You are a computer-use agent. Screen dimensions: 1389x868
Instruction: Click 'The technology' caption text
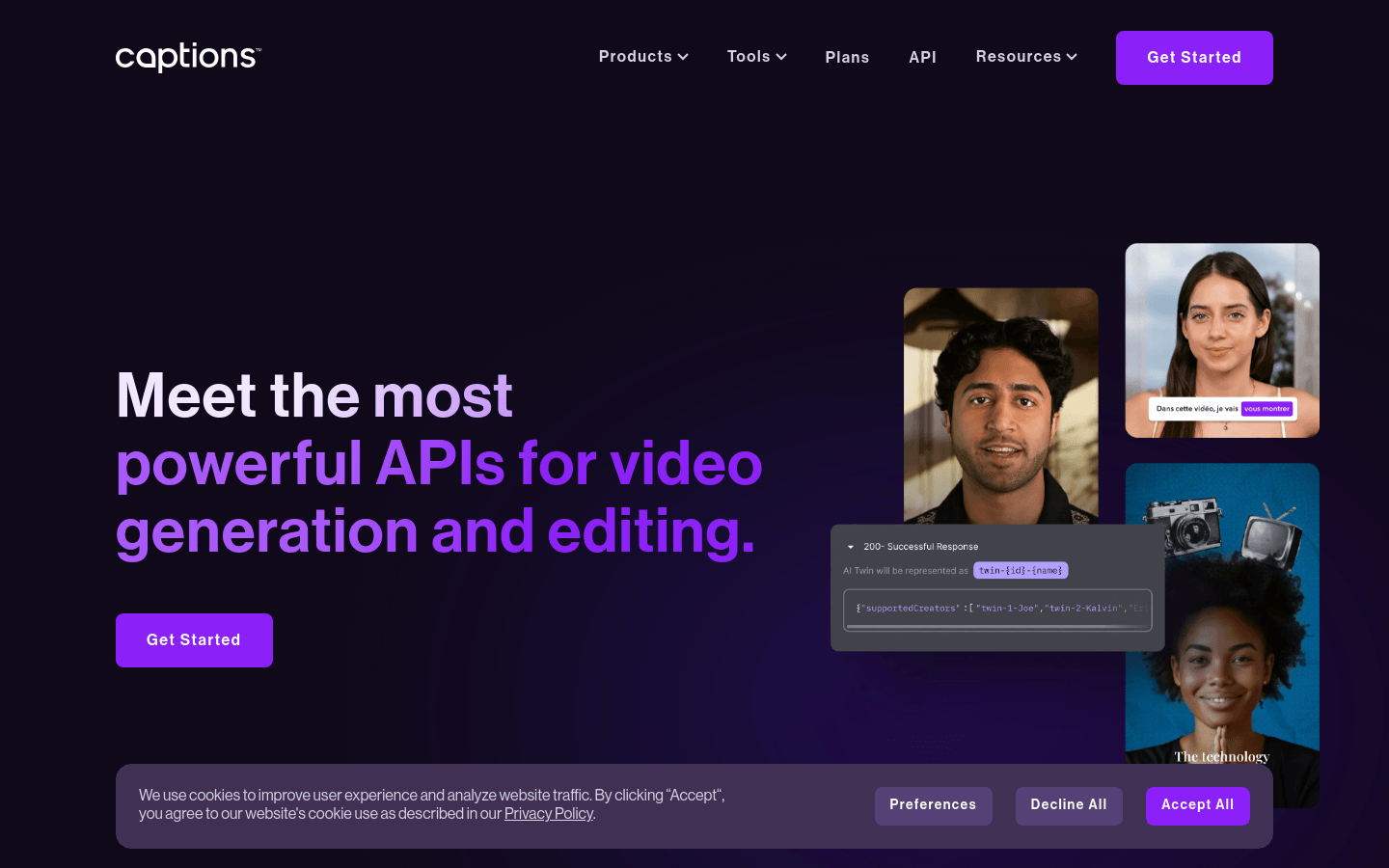[x=1221, y=757]
